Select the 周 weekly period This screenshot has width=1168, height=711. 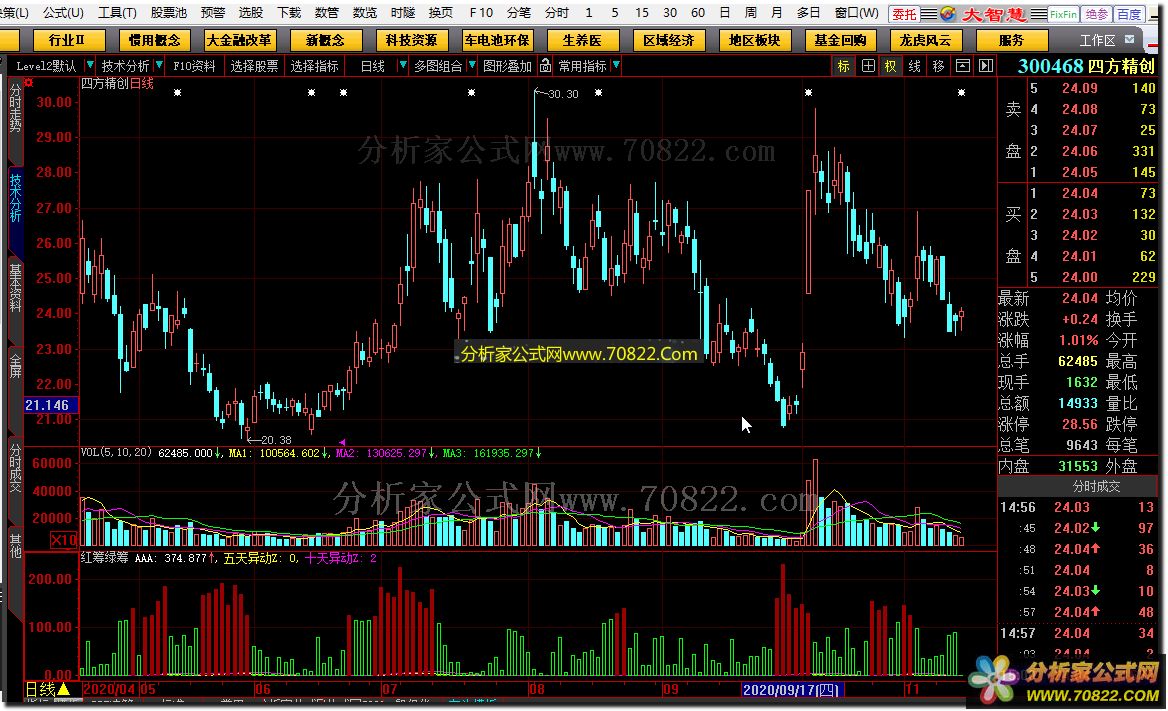click(x=751, y=13)
